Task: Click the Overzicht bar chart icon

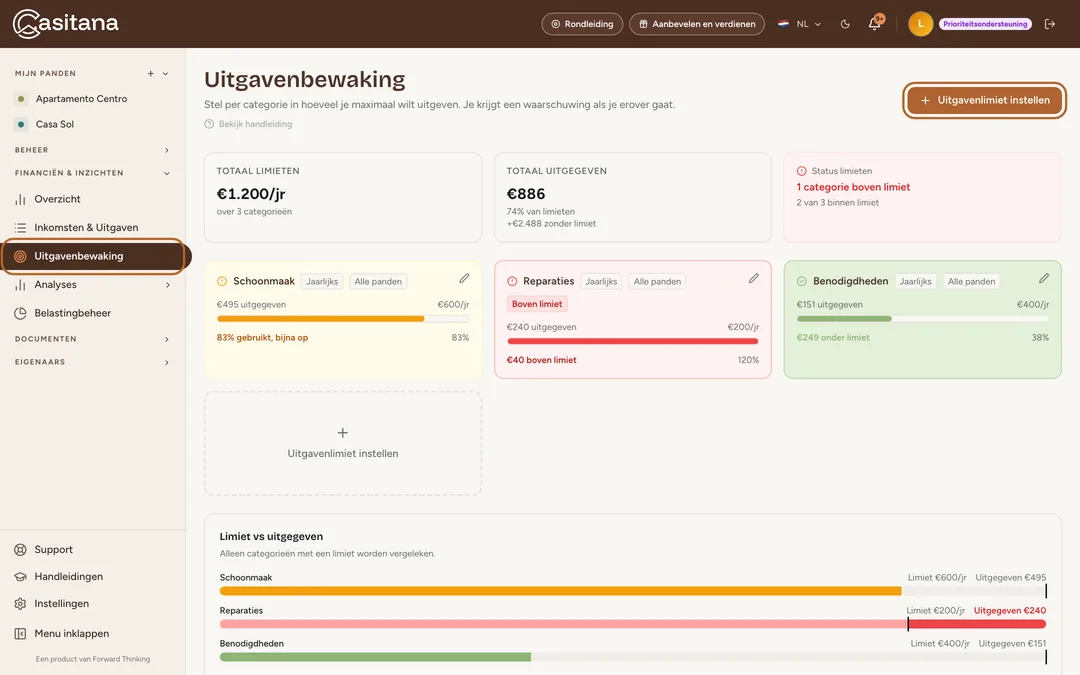Action: [x=20, y=199]
